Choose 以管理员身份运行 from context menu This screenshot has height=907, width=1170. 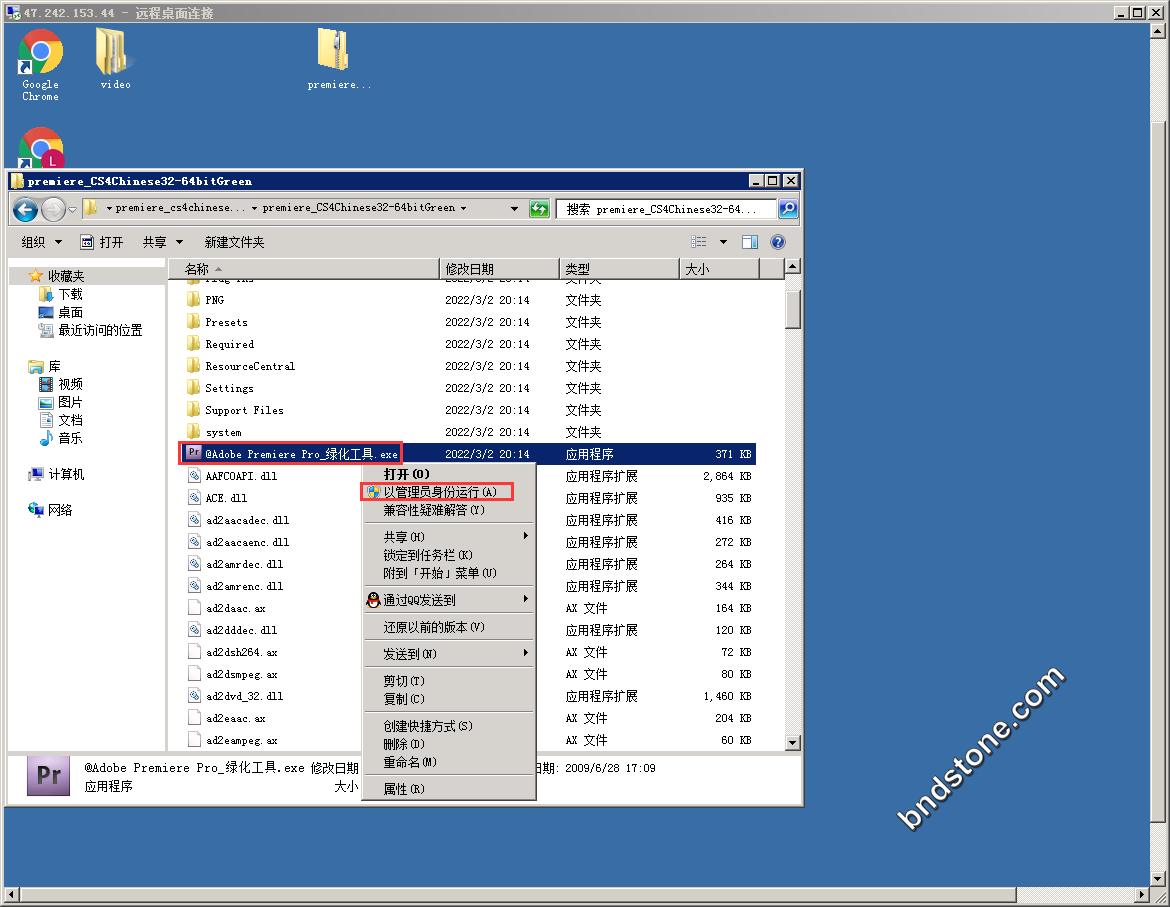[439, 492]
